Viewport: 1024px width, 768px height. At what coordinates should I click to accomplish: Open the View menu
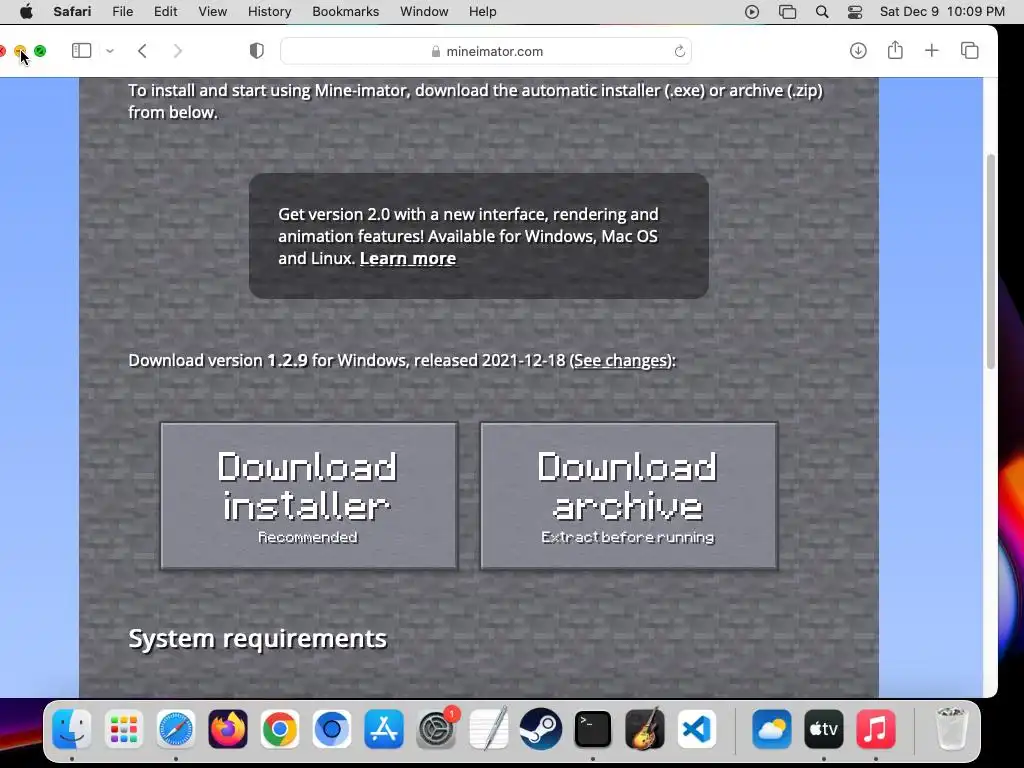click(212, 12)
